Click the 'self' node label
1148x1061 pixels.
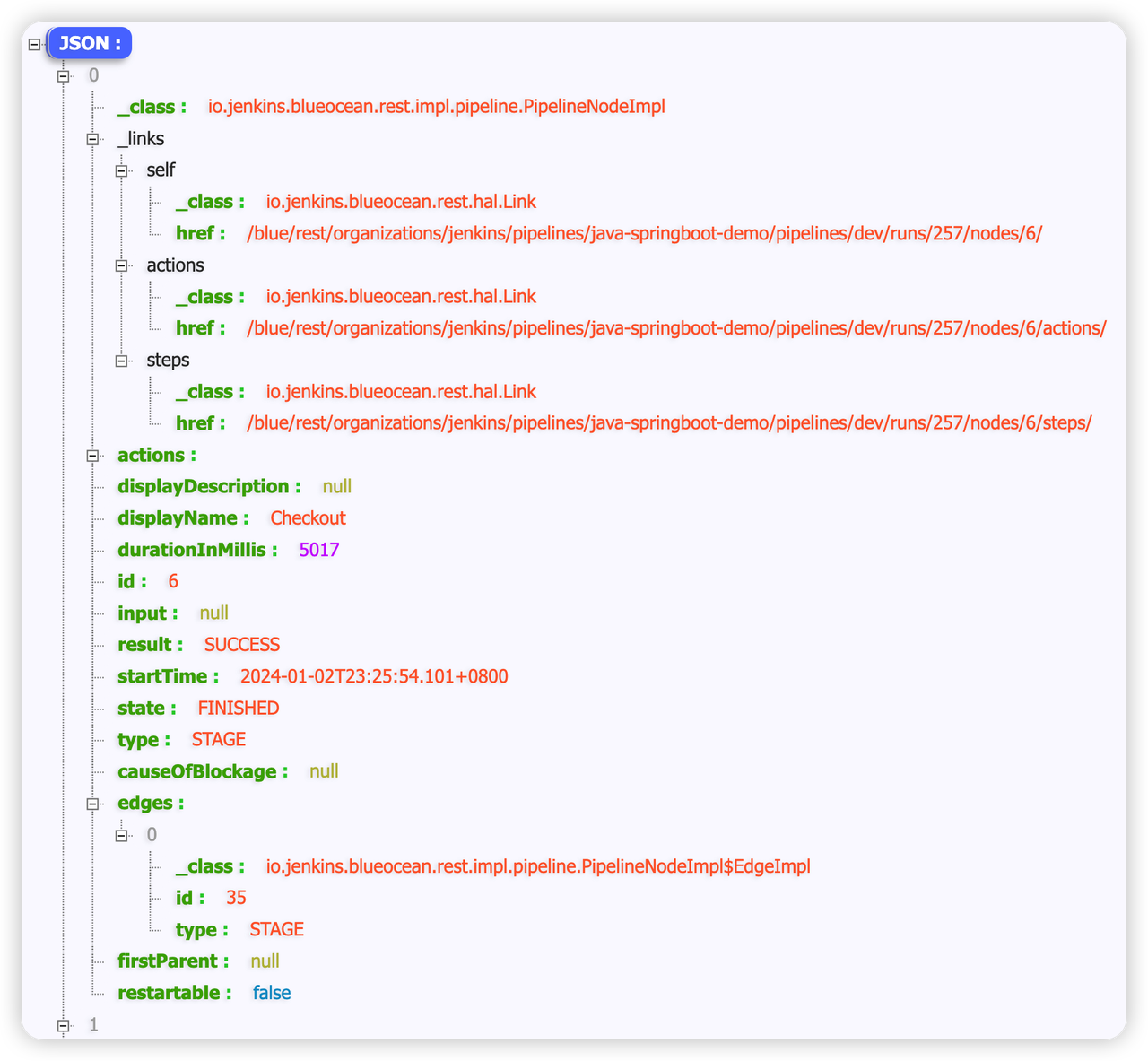click(161, 170)
